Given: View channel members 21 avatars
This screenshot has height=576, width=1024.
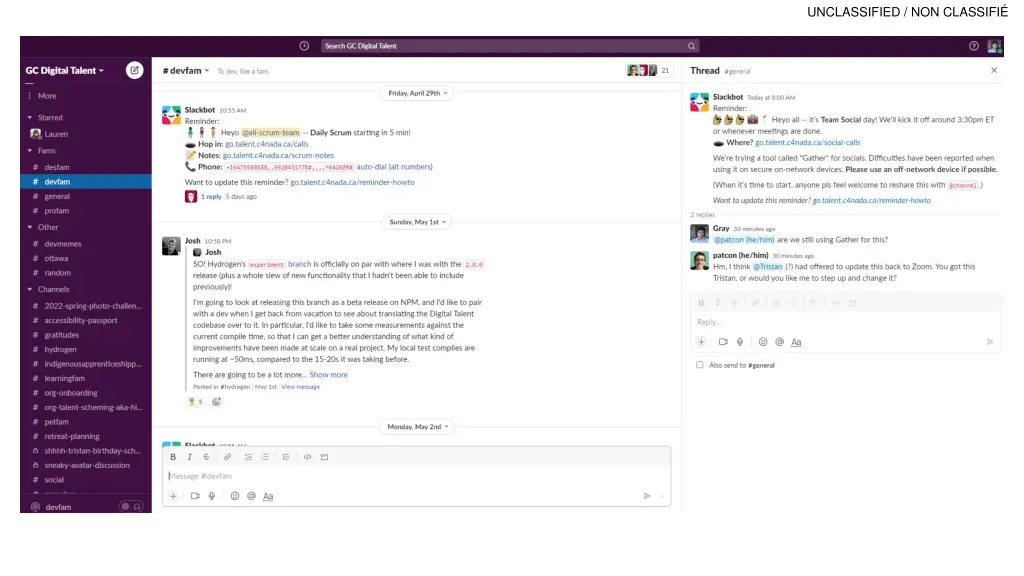Looking at the screenshot, I should coord(649,71).
